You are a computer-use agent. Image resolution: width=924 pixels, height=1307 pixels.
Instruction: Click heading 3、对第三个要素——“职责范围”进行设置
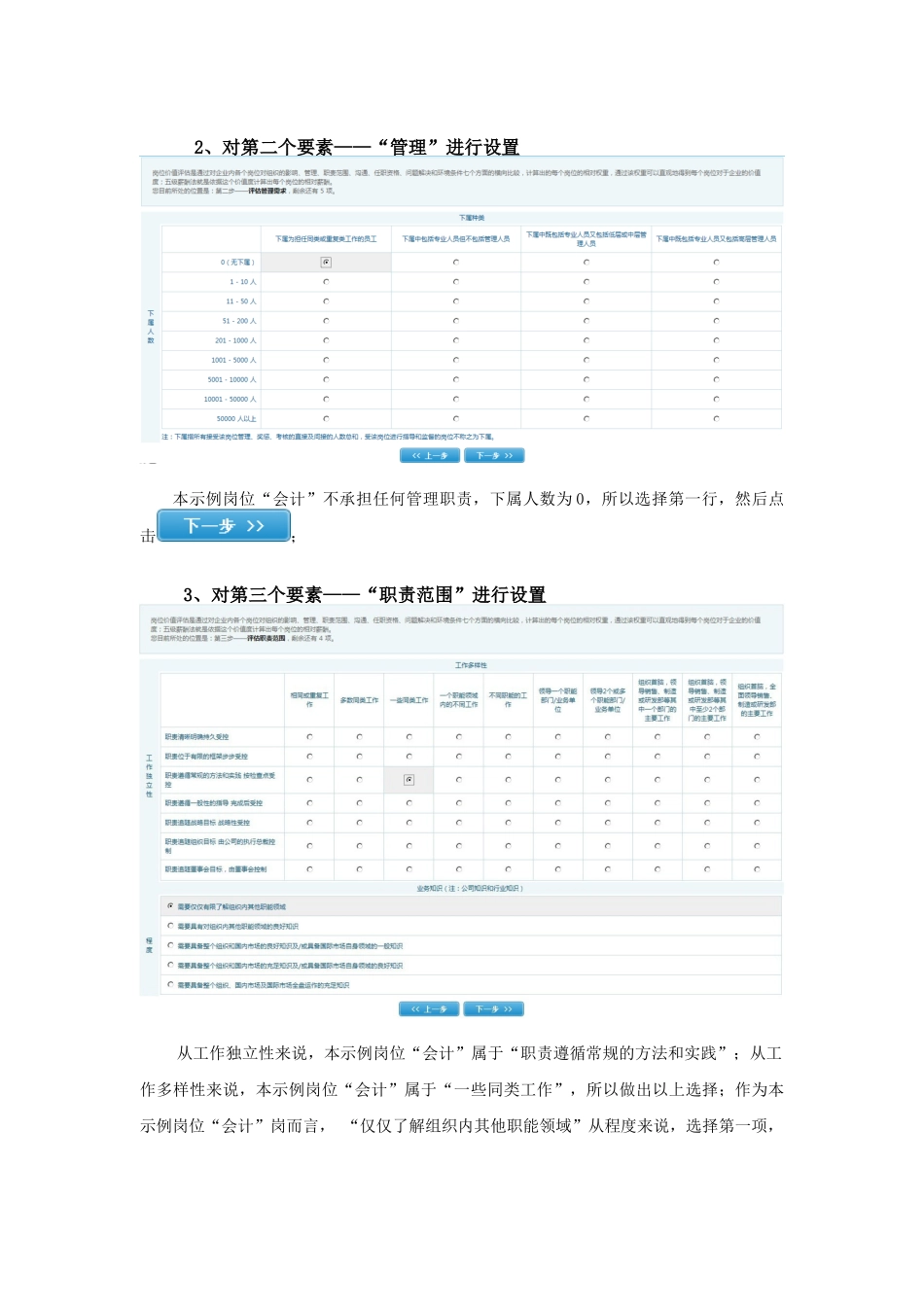coord(365,594)
